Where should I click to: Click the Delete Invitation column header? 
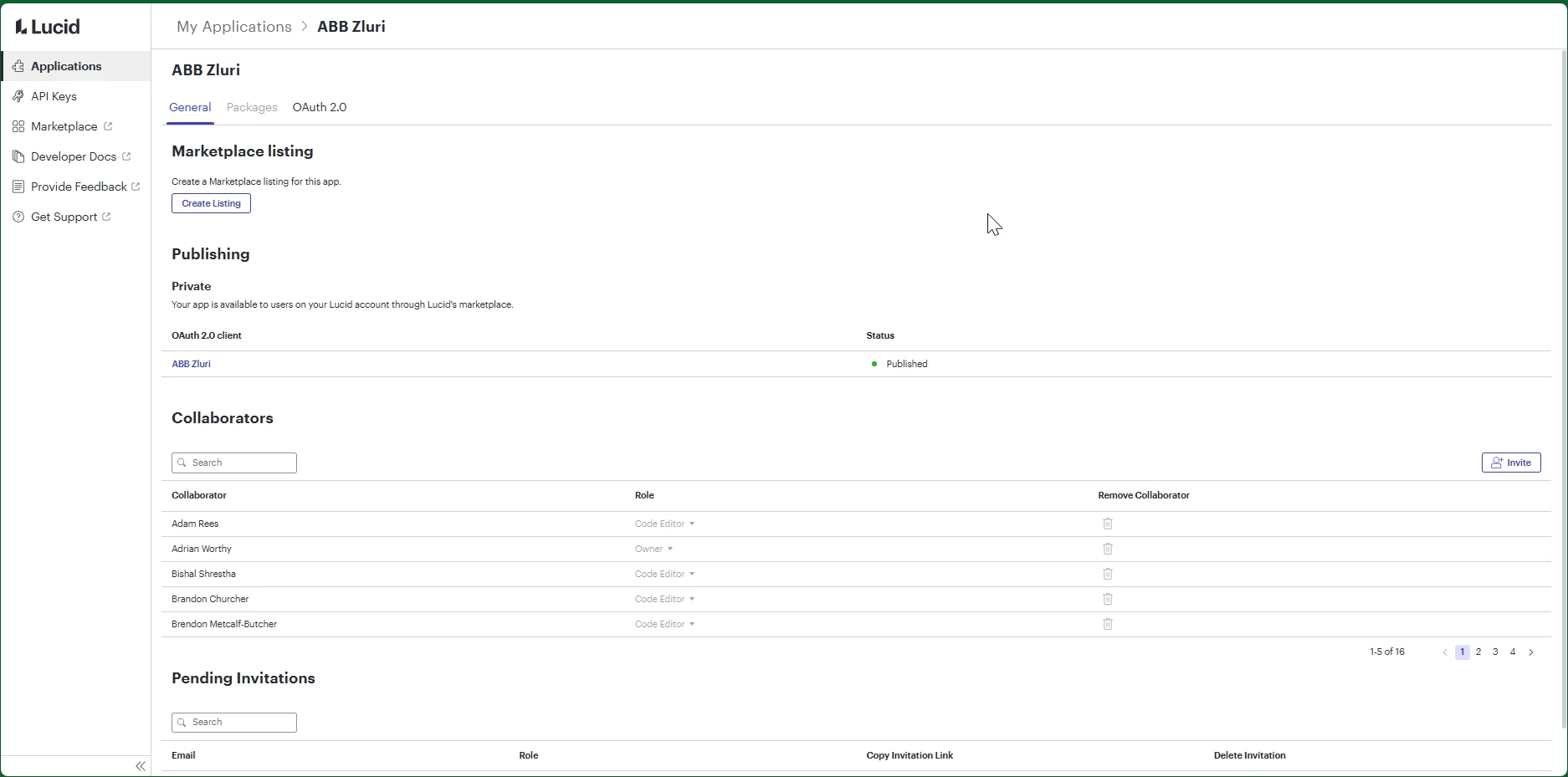1250,755
